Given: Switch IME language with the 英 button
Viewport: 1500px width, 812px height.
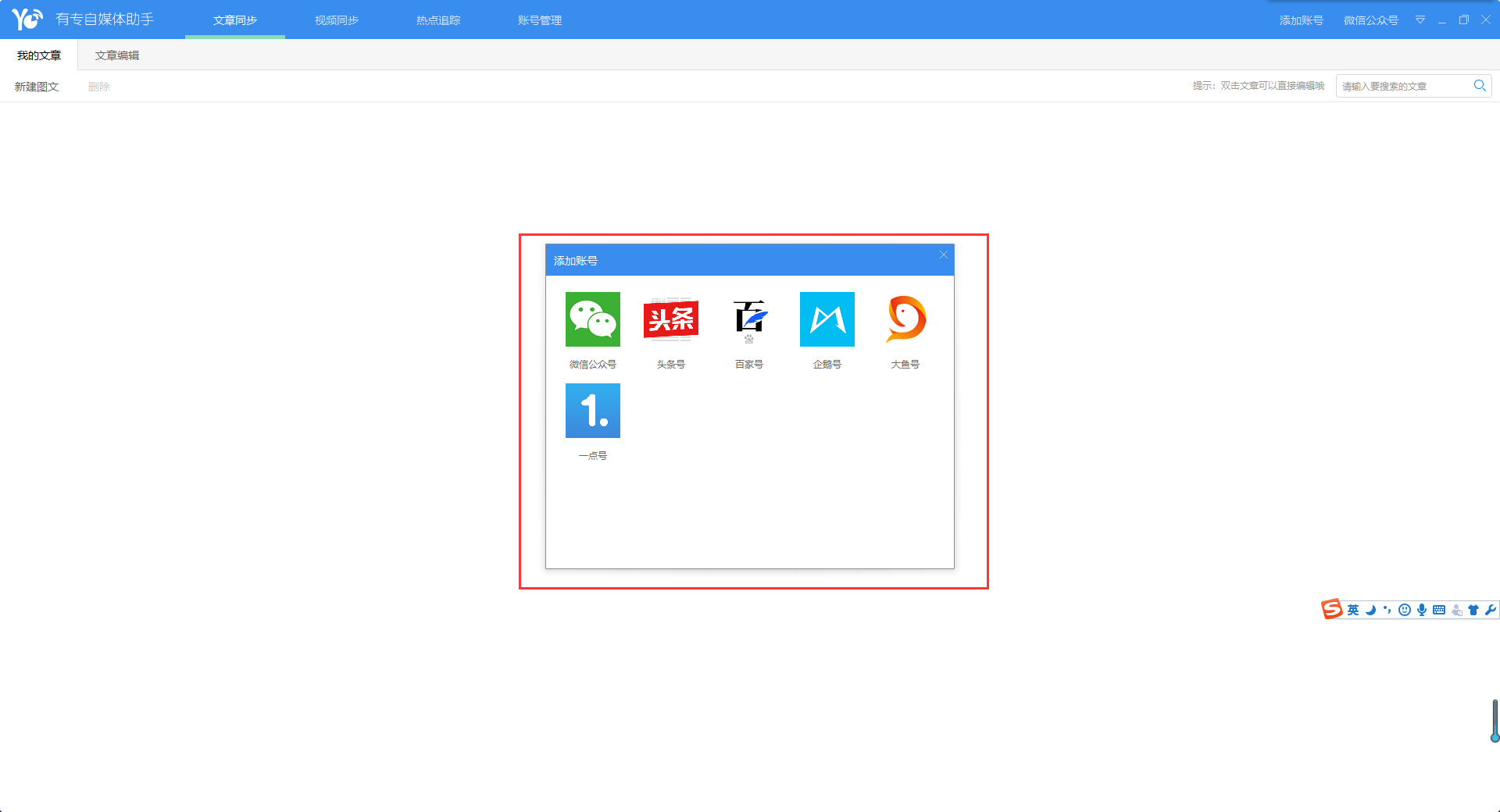Looking at the screenshot, I should (x=1353, y=610).
